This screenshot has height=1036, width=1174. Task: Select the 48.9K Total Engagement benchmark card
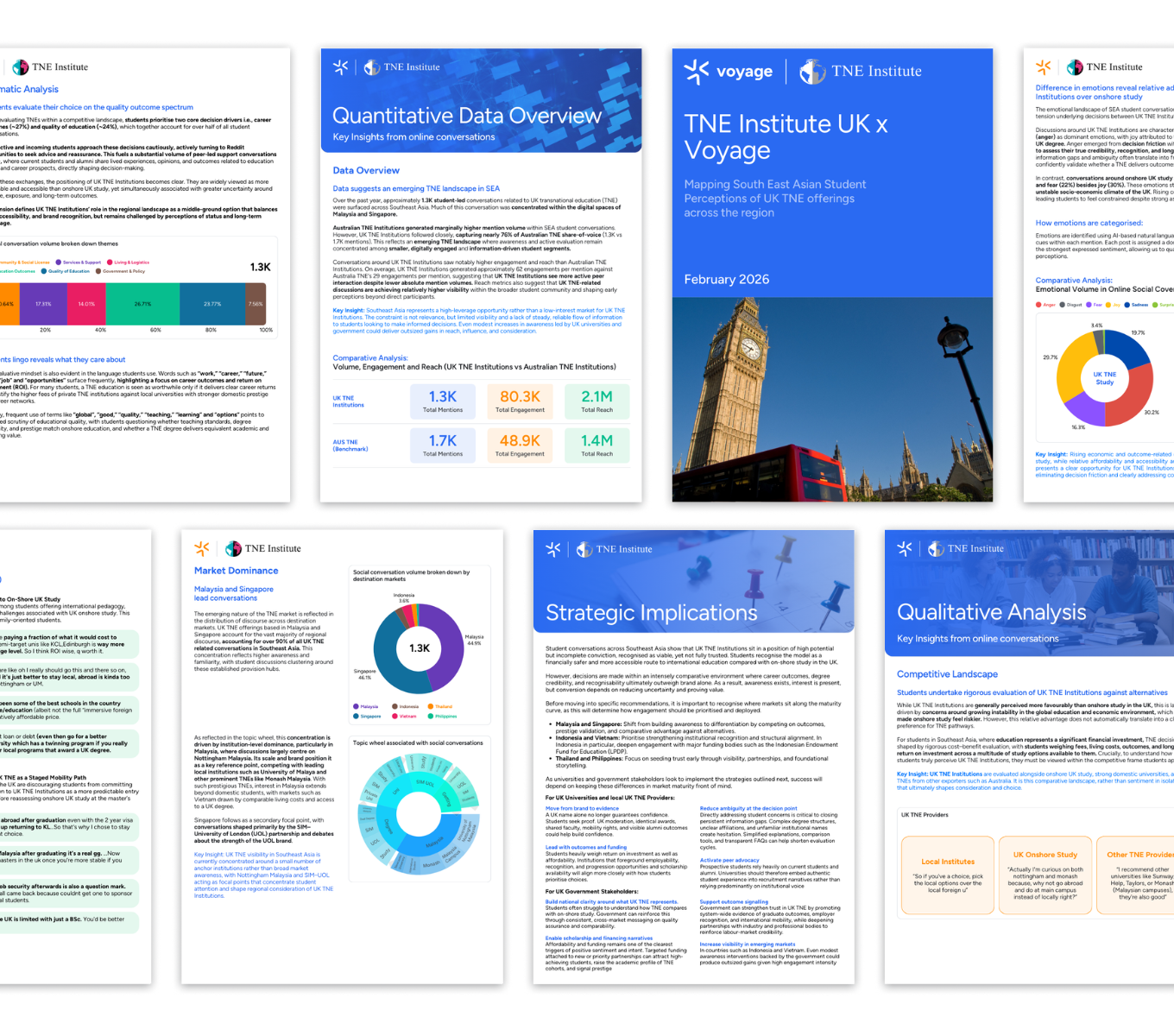click(x=520, y=445)
